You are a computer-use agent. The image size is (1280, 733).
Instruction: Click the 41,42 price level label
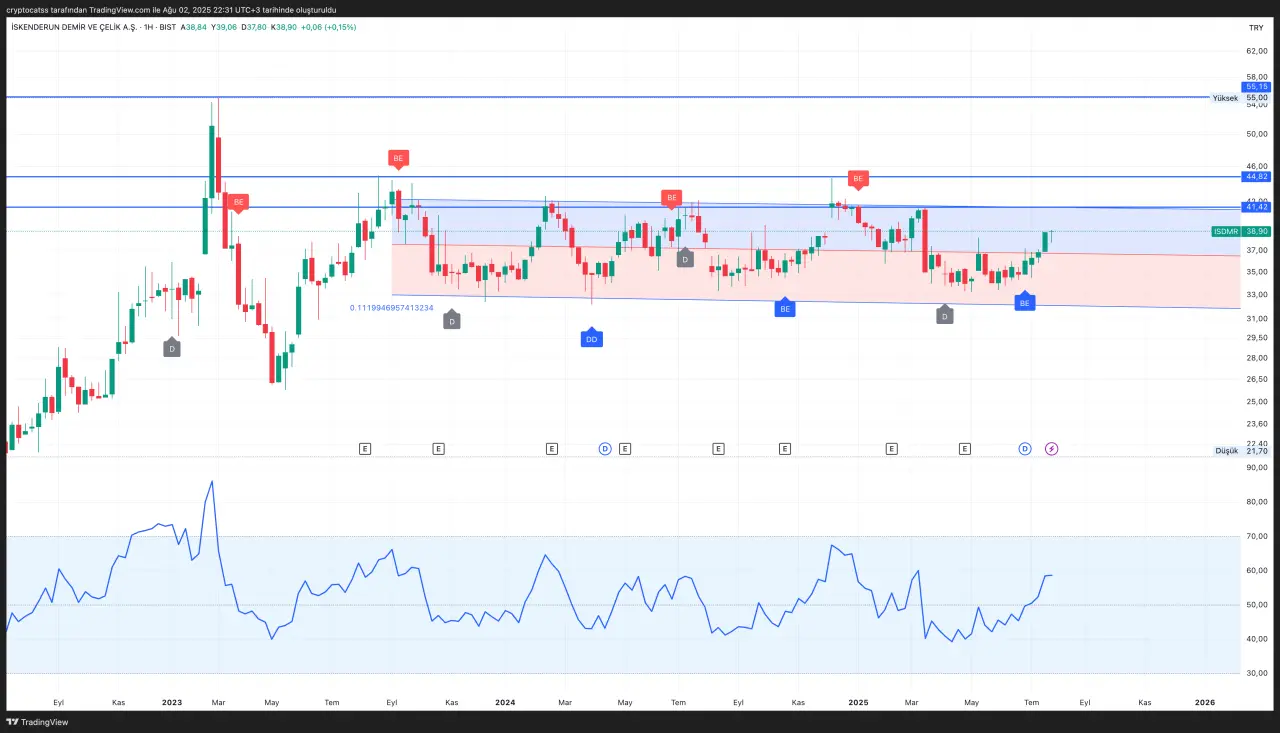pos(1256,207)
